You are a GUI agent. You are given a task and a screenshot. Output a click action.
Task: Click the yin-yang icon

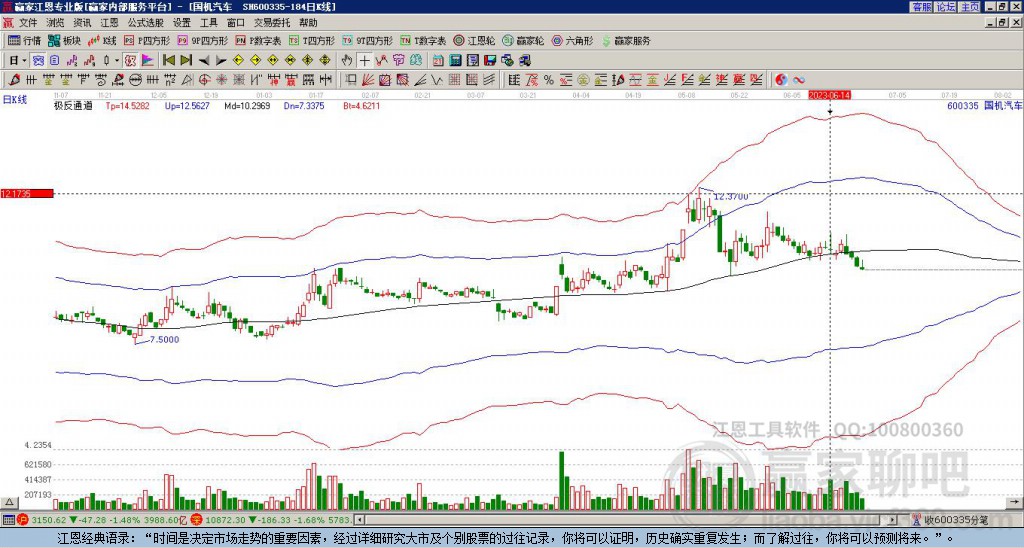[x=781, y=80]
